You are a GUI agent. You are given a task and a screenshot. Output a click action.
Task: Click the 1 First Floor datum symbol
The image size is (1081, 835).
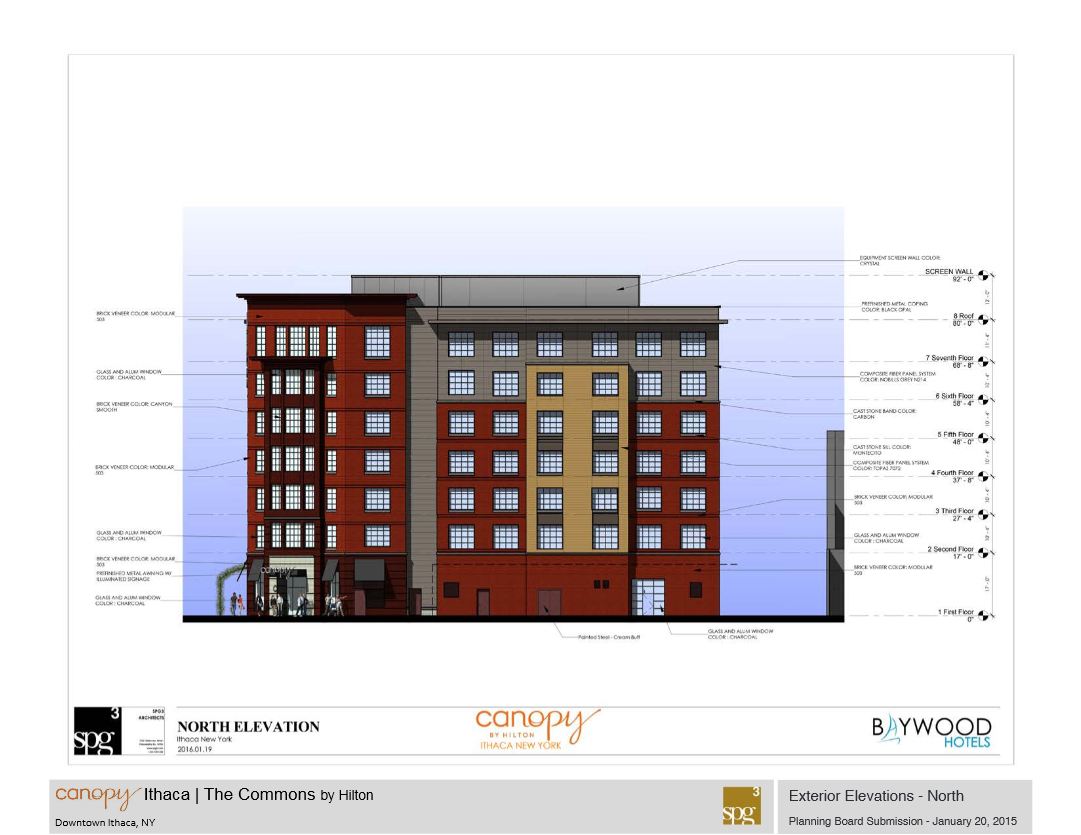983,615
